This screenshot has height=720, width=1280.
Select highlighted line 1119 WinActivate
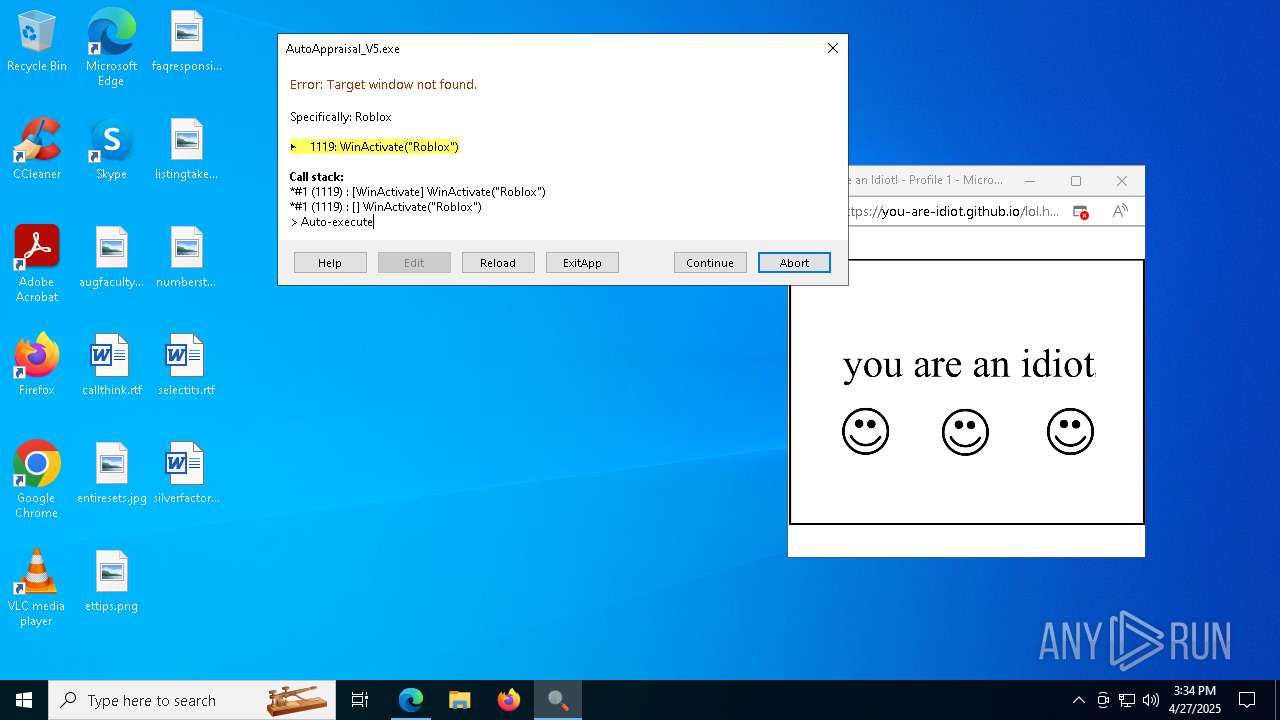coord(375,147)
